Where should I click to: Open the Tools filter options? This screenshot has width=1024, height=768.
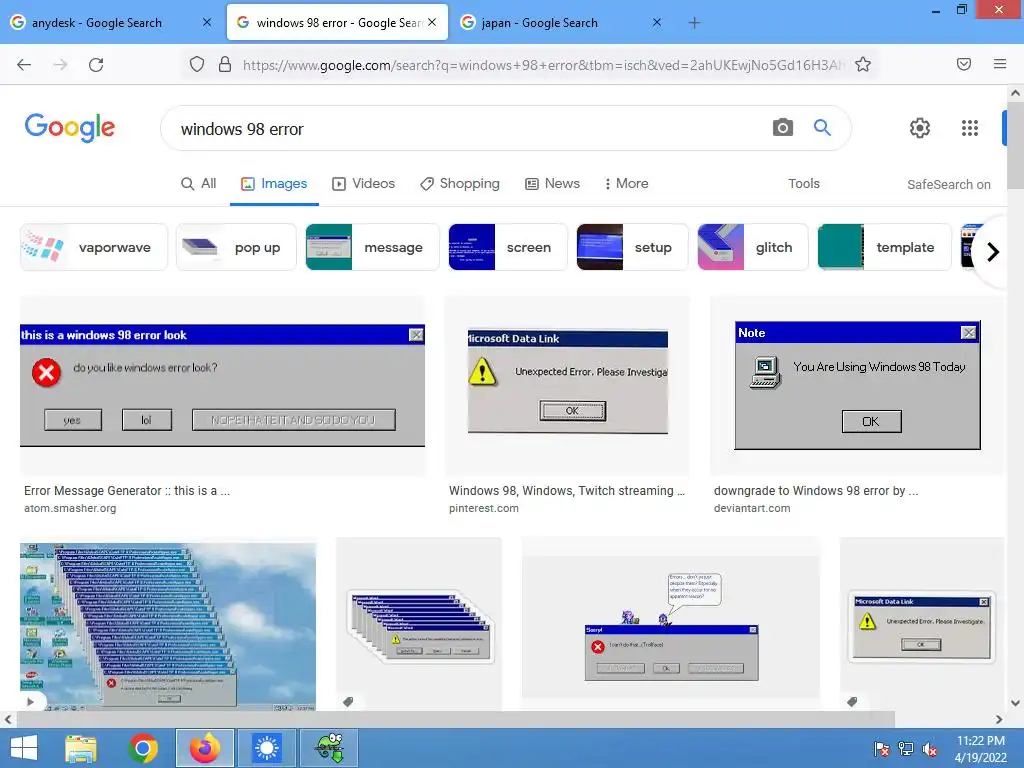tap(804, 184)
